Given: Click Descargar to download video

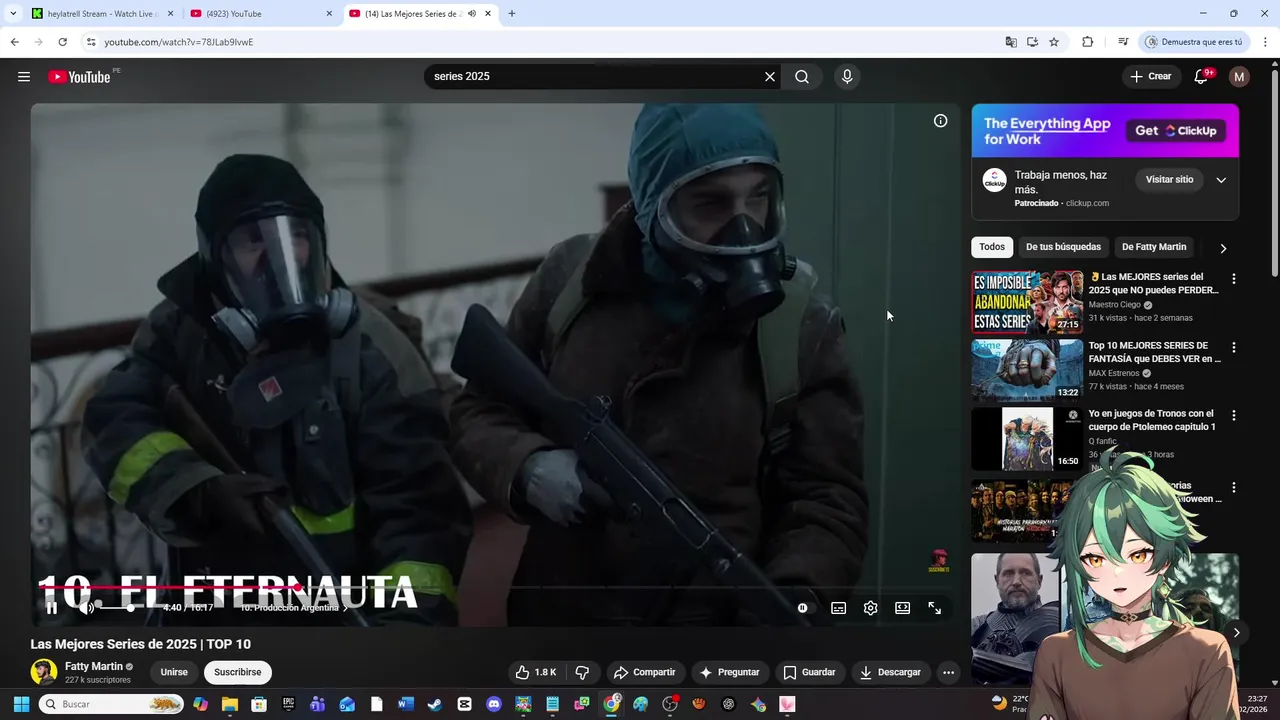Looking at the screenshot, I should pyautogui.click(x=890, y=672).
